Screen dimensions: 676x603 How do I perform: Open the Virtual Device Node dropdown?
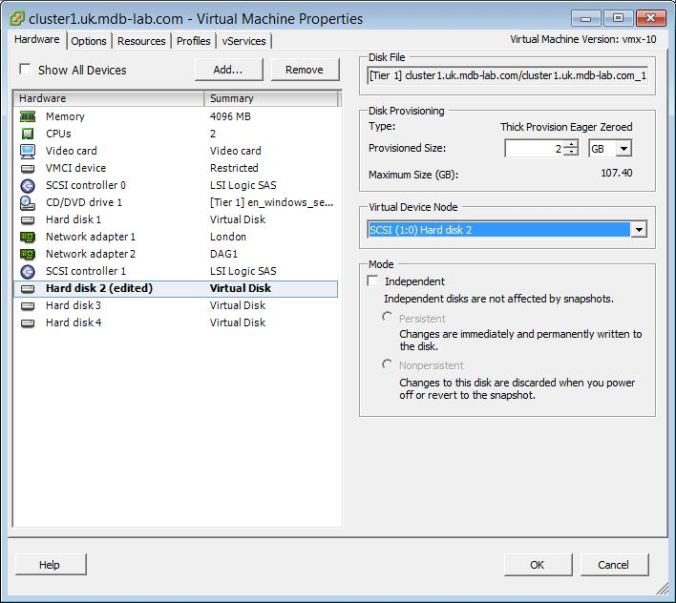click(638, 230)
